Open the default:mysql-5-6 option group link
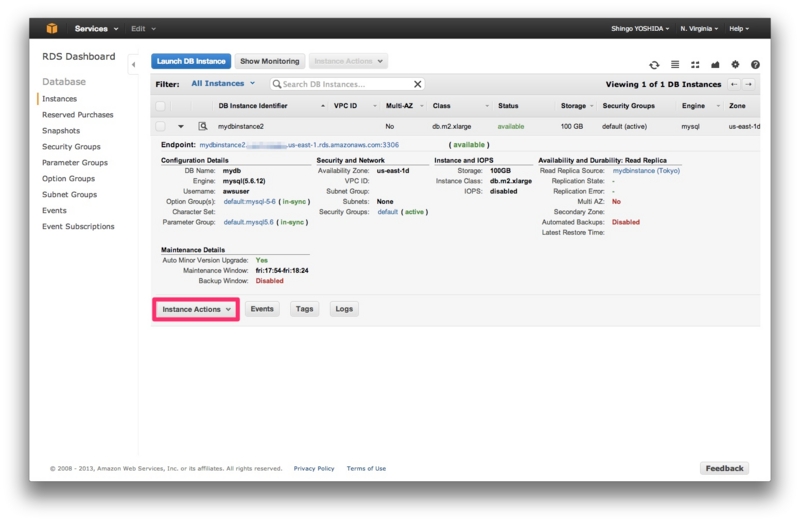 pyautogui.click(x=249, y=202)
